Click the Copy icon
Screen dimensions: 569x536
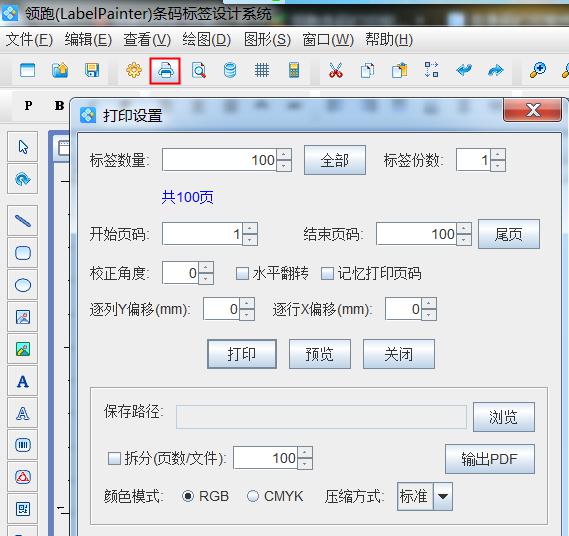click(x=367, y=70)
